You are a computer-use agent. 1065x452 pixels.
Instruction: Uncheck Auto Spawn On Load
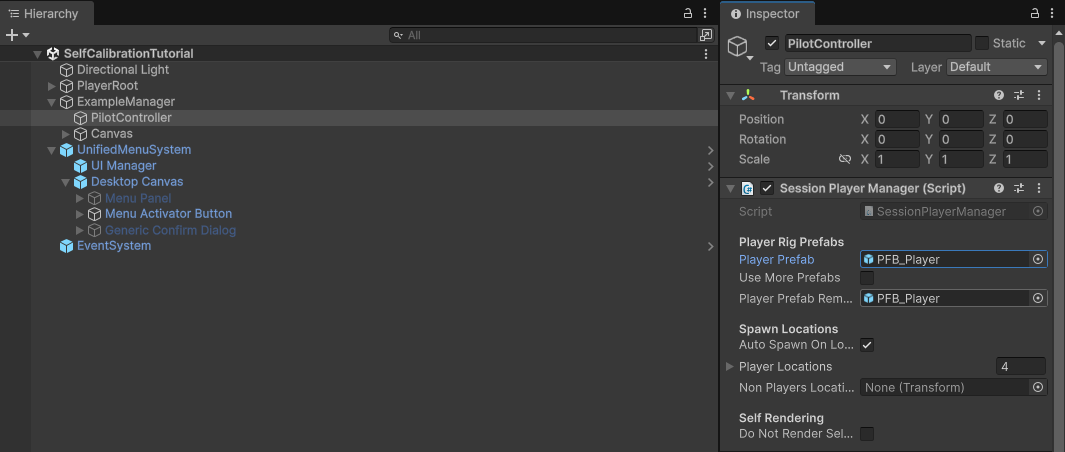click(x=867, y=345)
